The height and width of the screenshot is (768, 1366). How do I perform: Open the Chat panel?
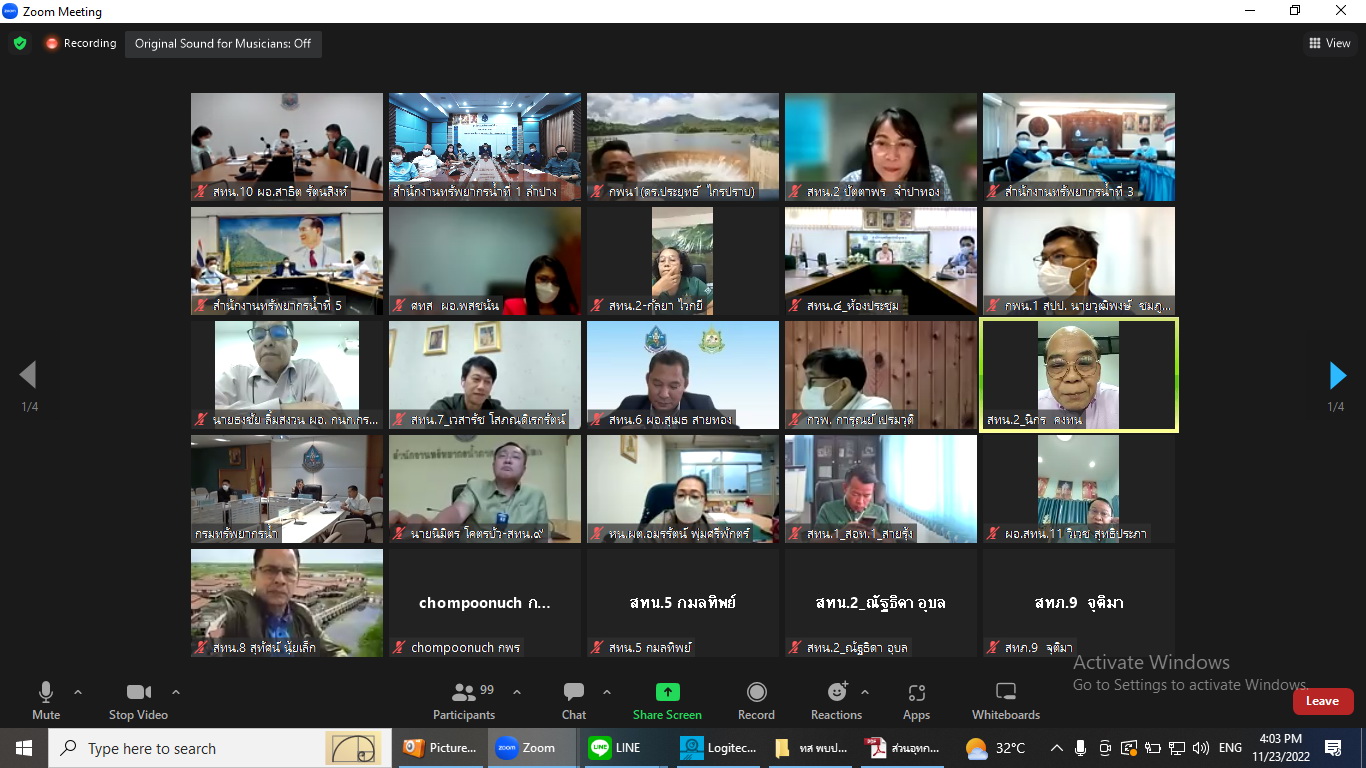coord(574,700)
